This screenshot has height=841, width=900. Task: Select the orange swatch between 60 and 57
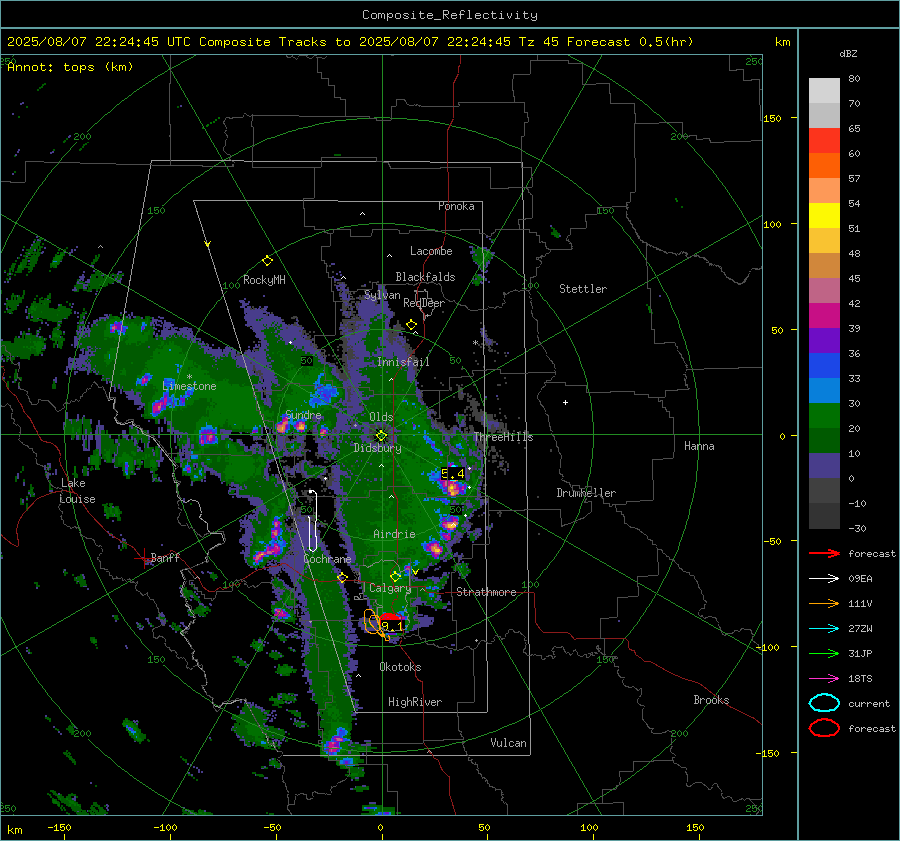point(824,165)
